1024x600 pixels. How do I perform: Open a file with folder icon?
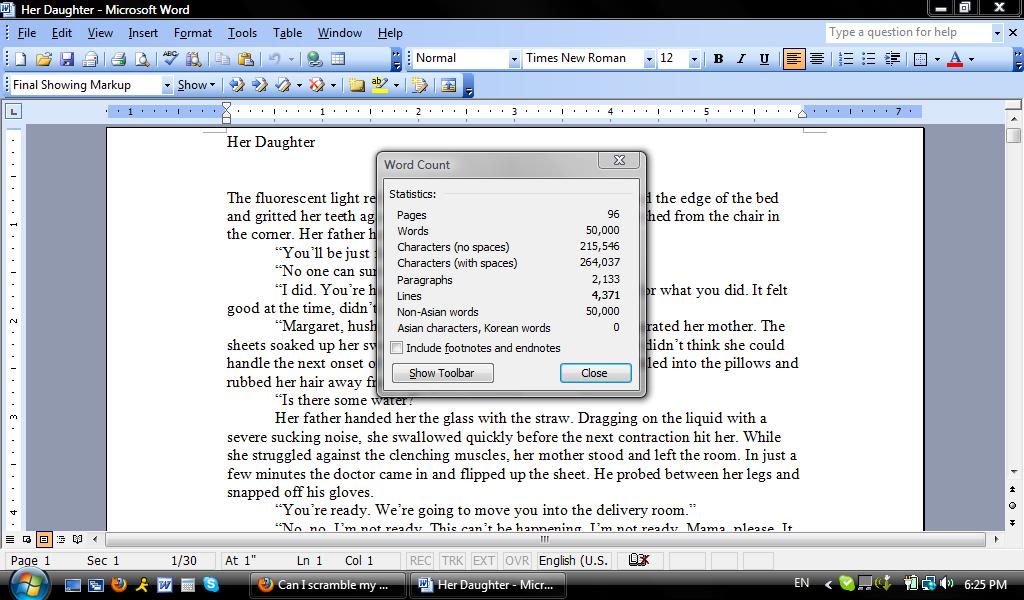click(x=44, y=59)
